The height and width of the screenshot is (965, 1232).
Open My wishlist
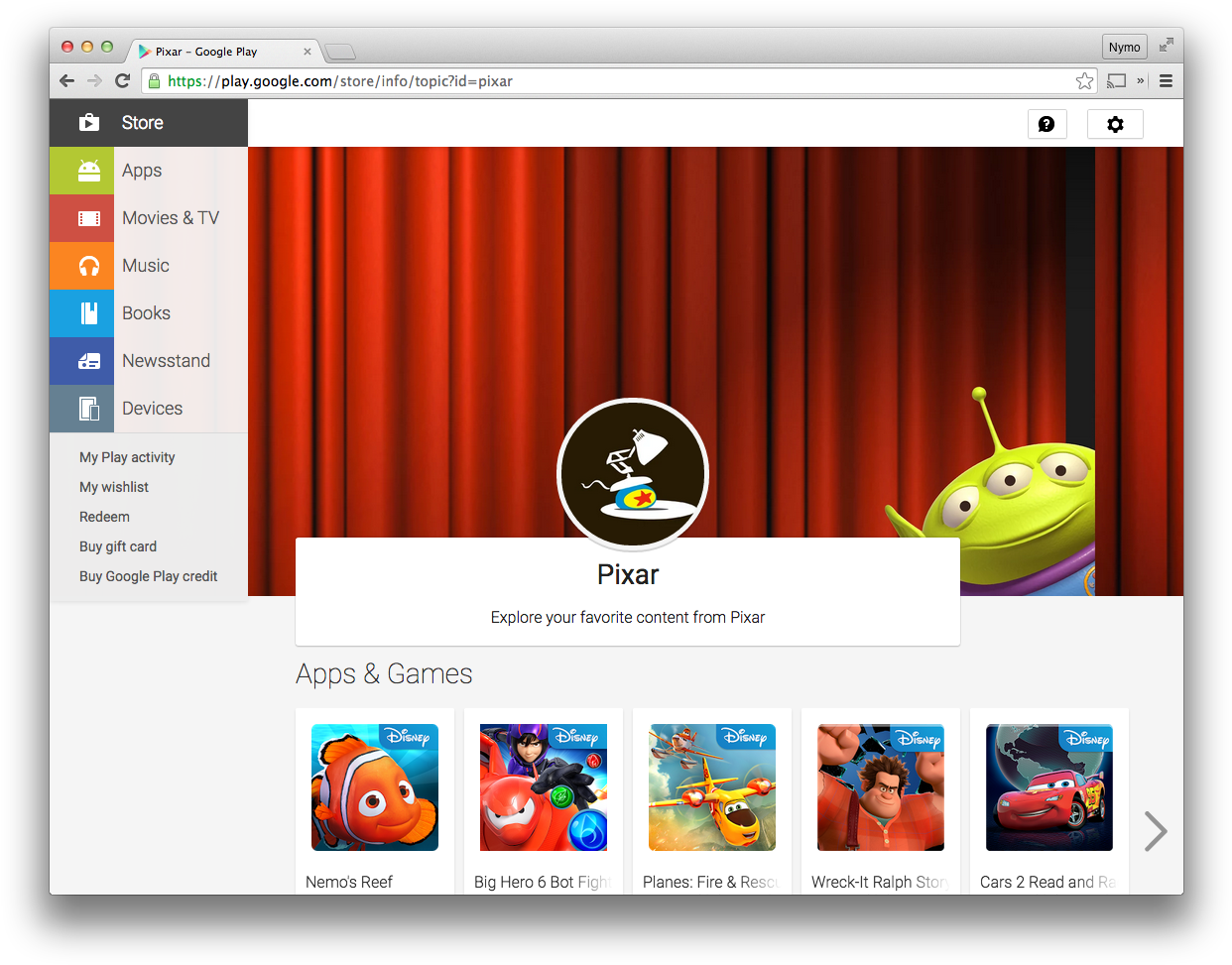[x=113, y=487]
